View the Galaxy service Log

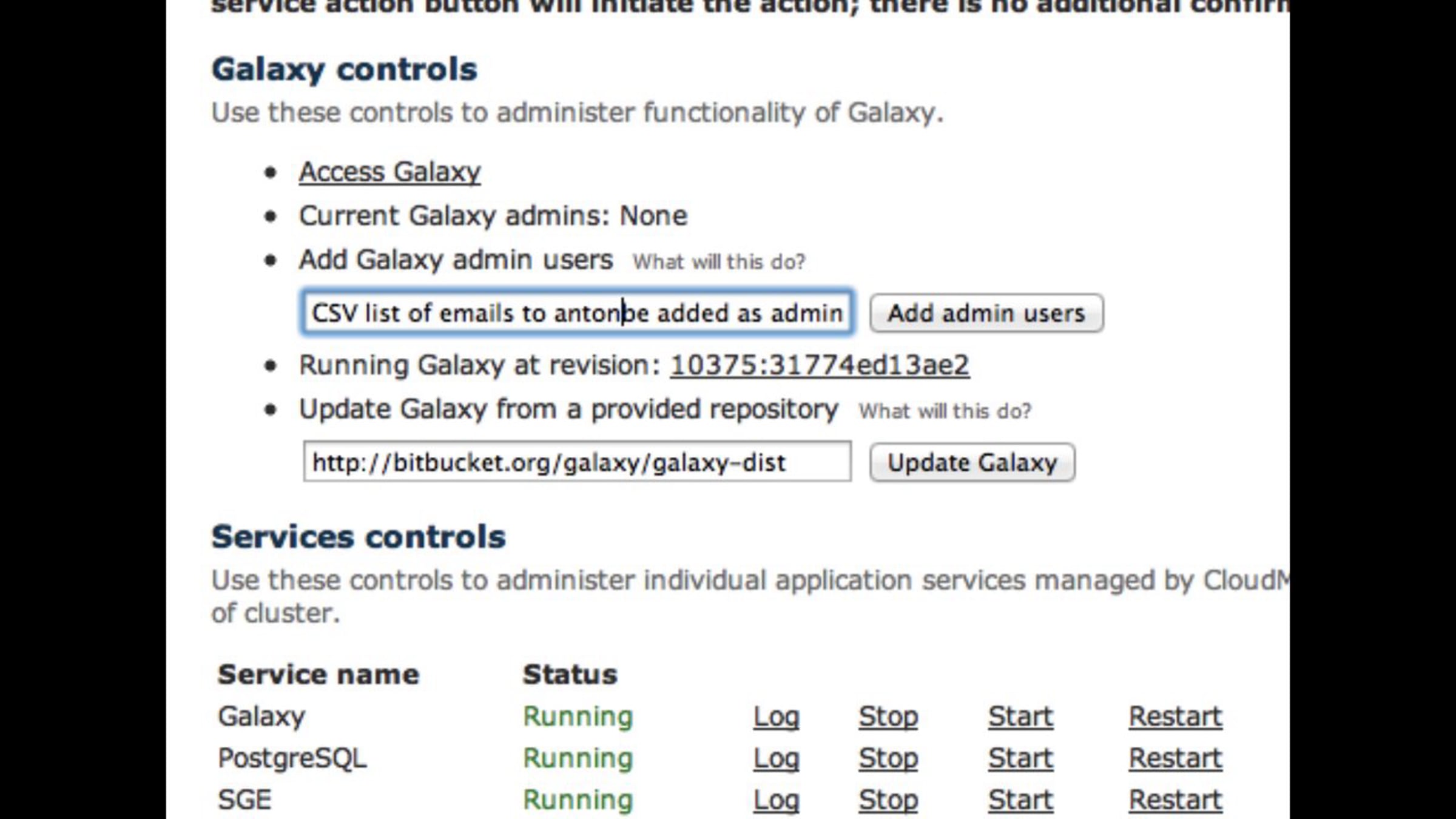point(776,716)
